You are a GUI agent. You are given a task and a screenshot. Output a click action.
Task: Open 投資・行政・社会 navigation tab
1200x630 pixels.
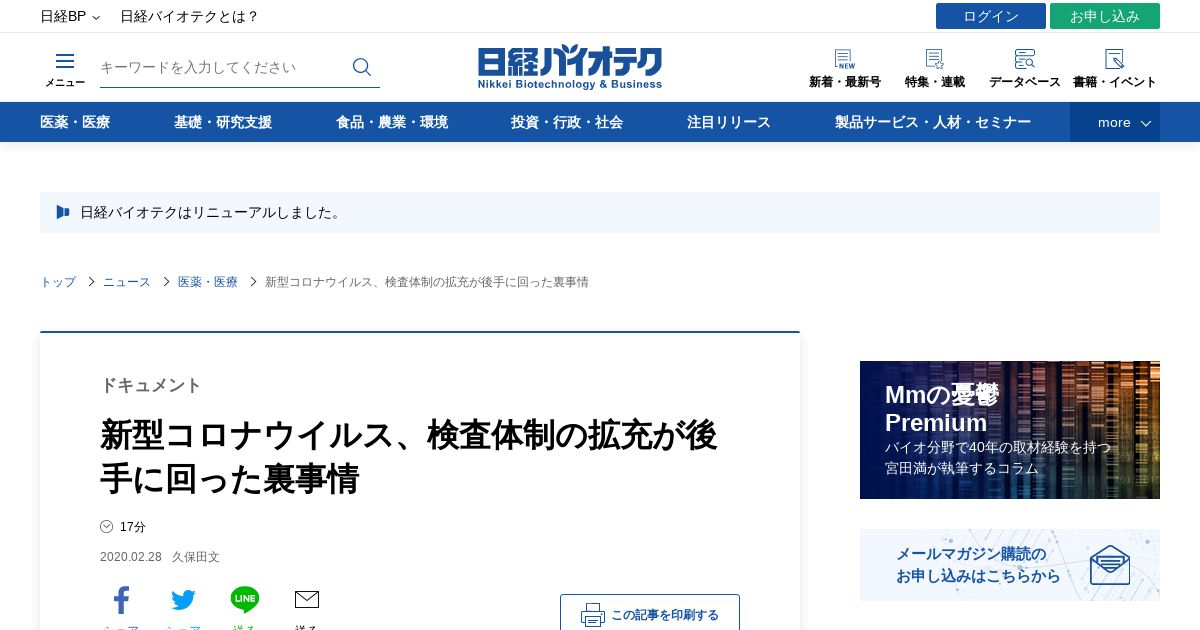567,122
